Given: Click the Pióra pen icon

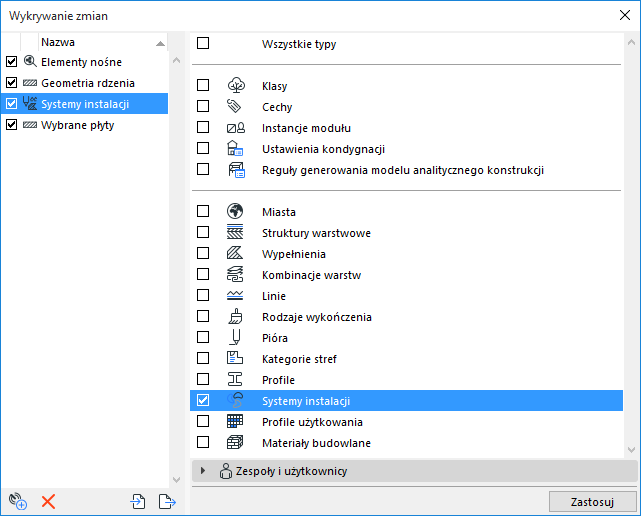Looking at the screenshot, I should [x=235, y=337].
